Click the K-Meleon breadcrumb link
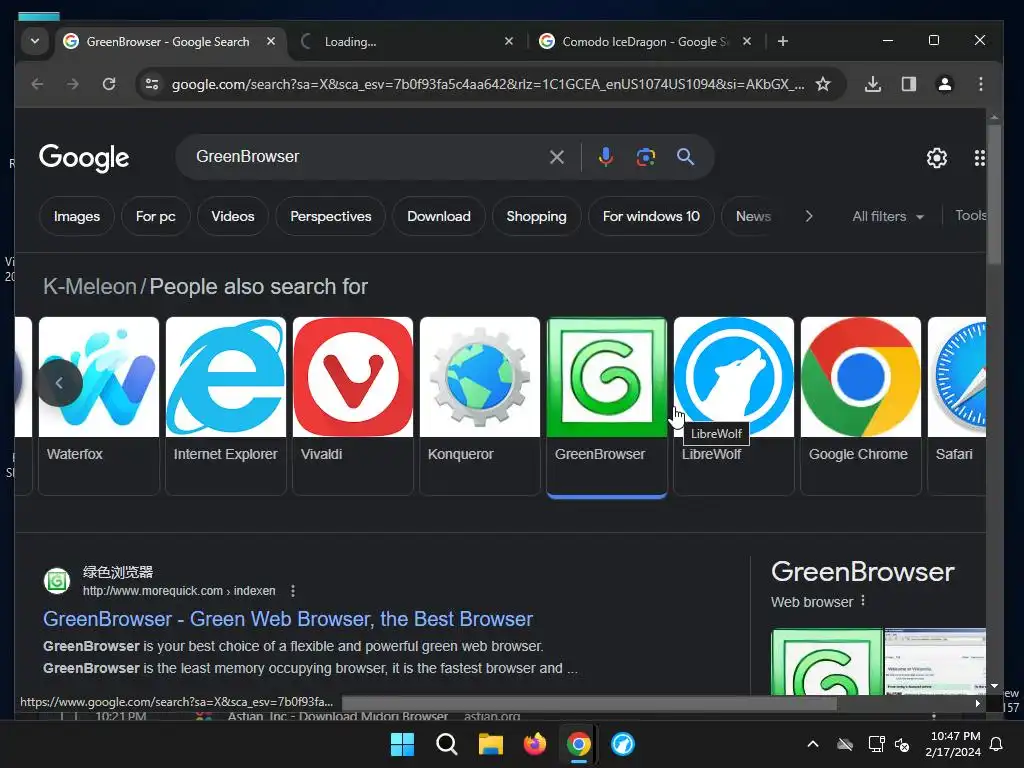The image size is (1024, 768). [x=89, y=287]
